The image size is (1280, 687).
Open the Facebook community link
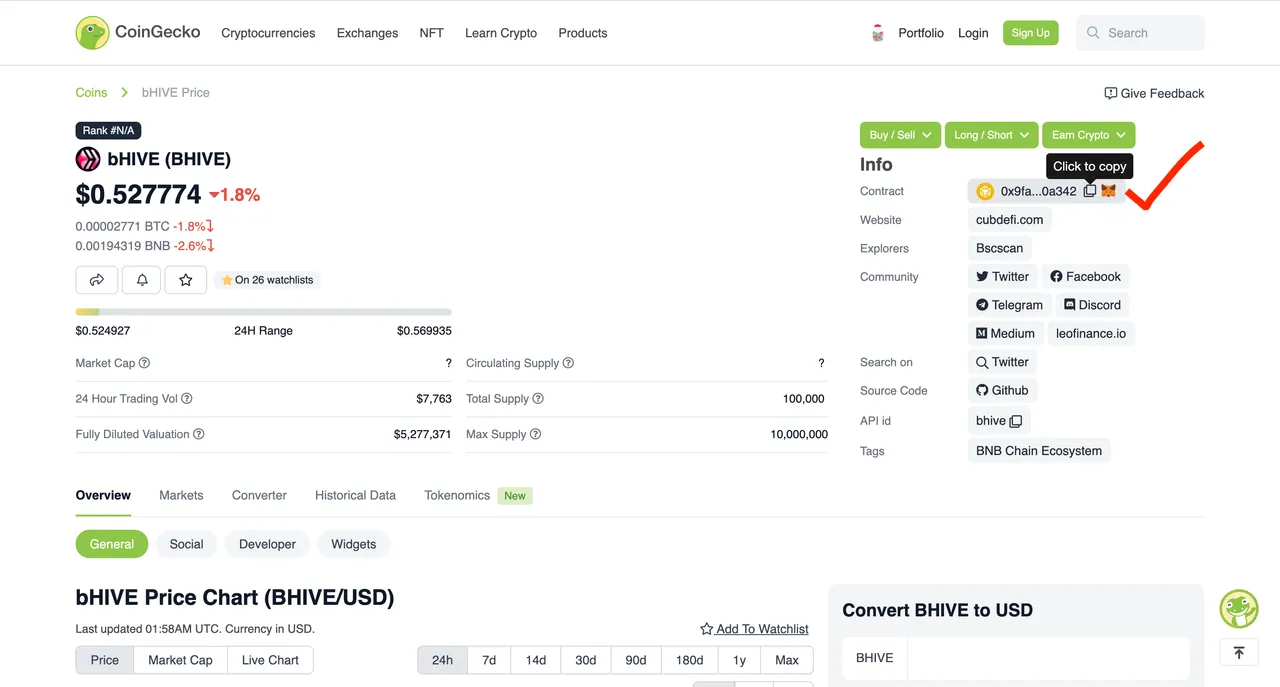click(x=1085, y=277)
